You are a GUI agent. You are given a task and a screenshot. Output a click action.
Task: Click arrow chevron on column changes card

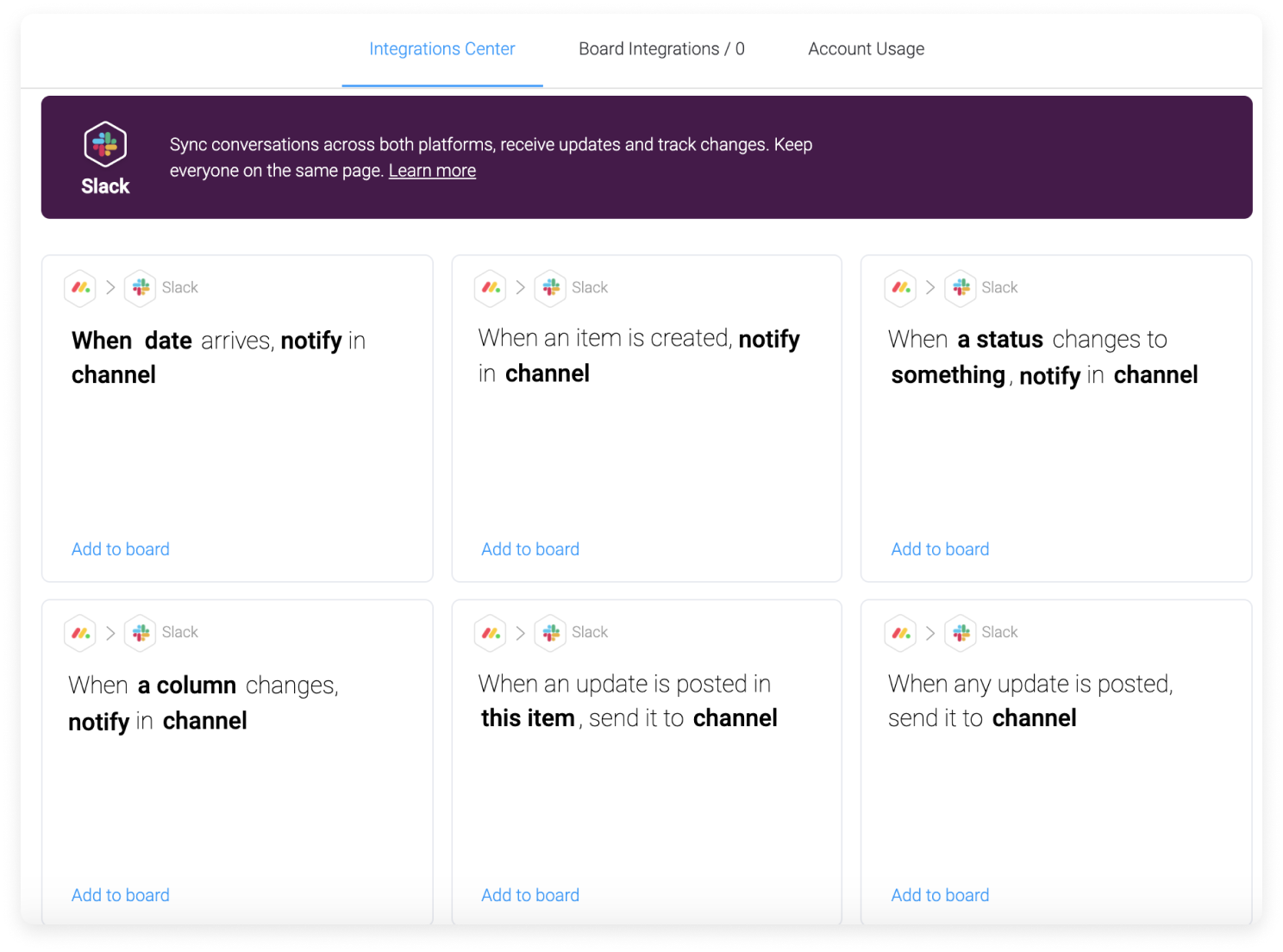[x=110, y=633]
